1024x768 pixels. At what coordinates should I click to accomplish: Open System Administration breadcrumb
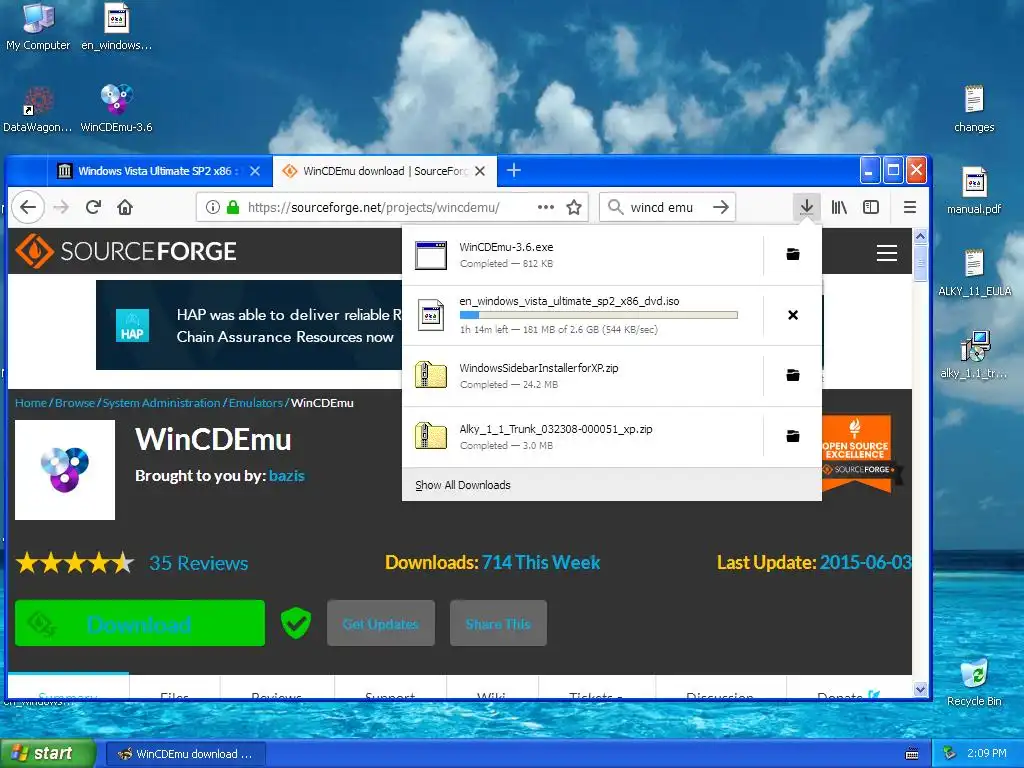click(161, 403)
